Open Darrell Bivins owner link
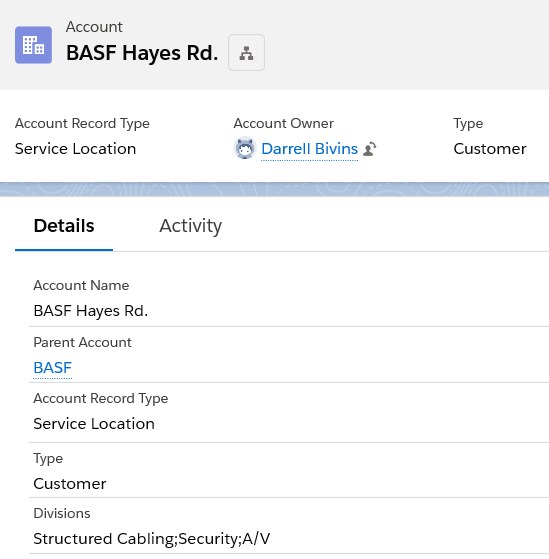 309,149
